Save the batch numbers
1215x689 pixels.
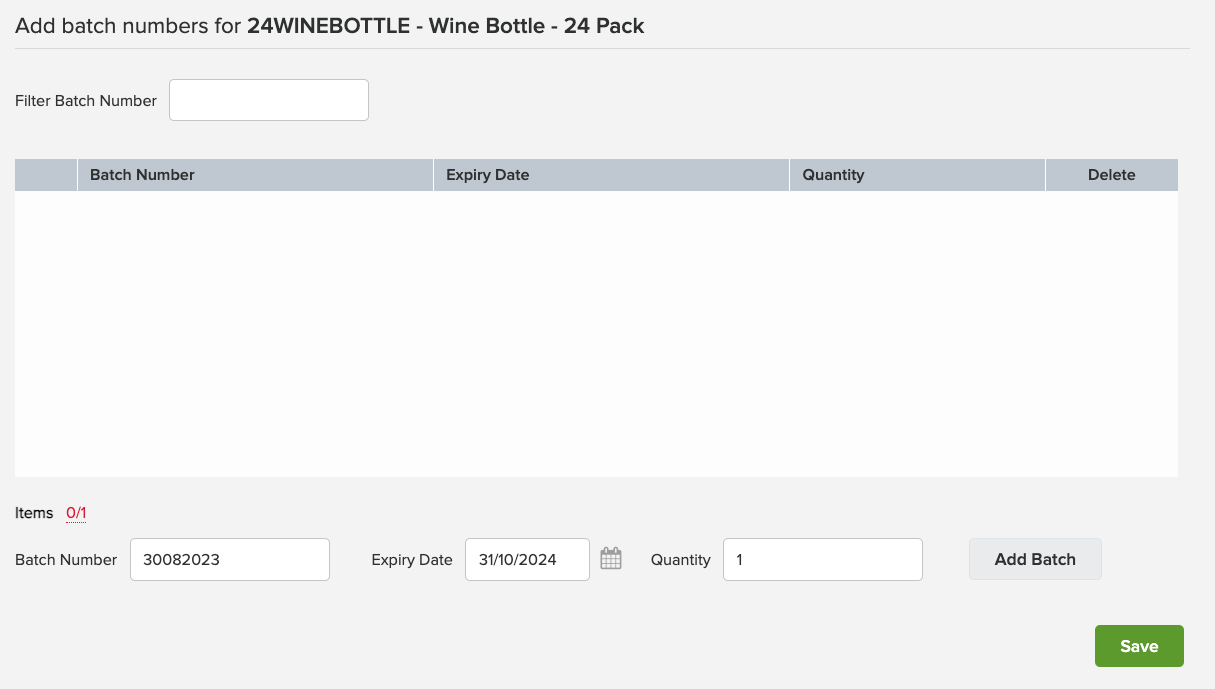coord(1138,645)
